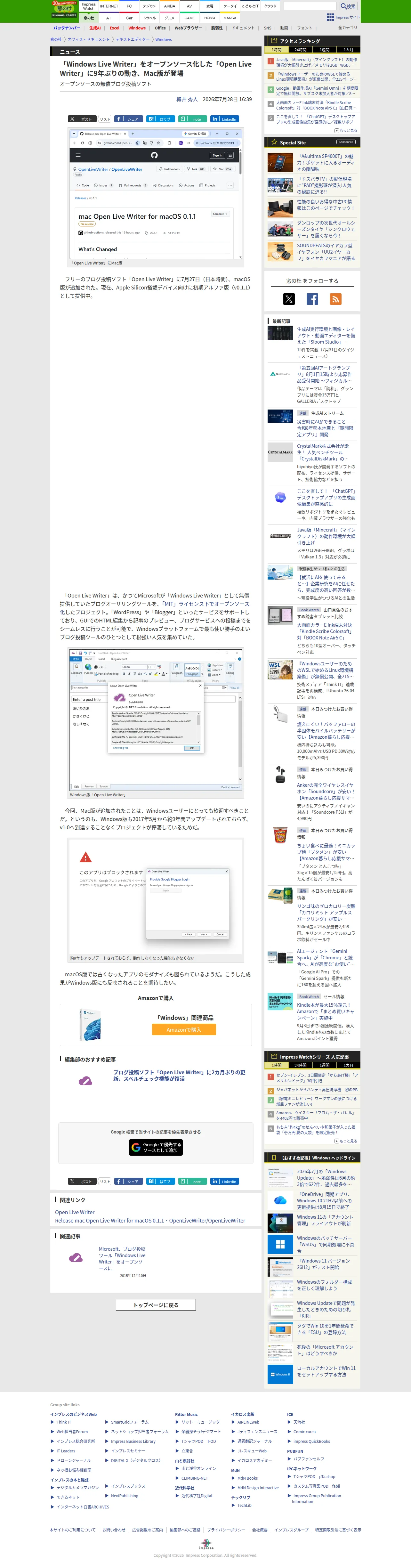
Task: Click ポスト share button above 関連リンク section
Action: point(82,1181)
